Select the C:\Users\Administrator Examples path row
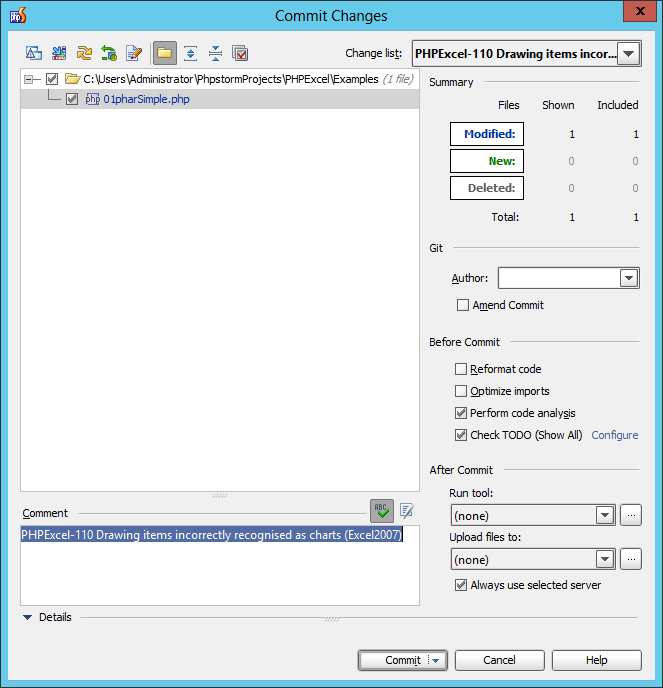 [x=220, y=79]
